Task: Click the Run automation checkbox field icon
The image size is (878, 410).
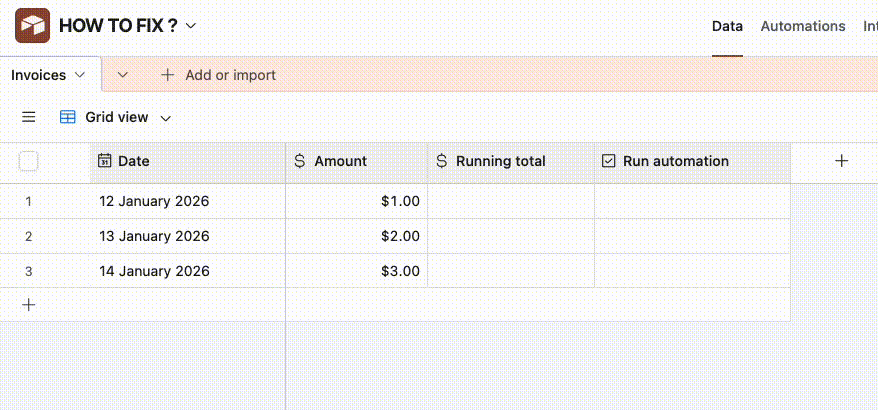Action: click(x=609, y=161)
